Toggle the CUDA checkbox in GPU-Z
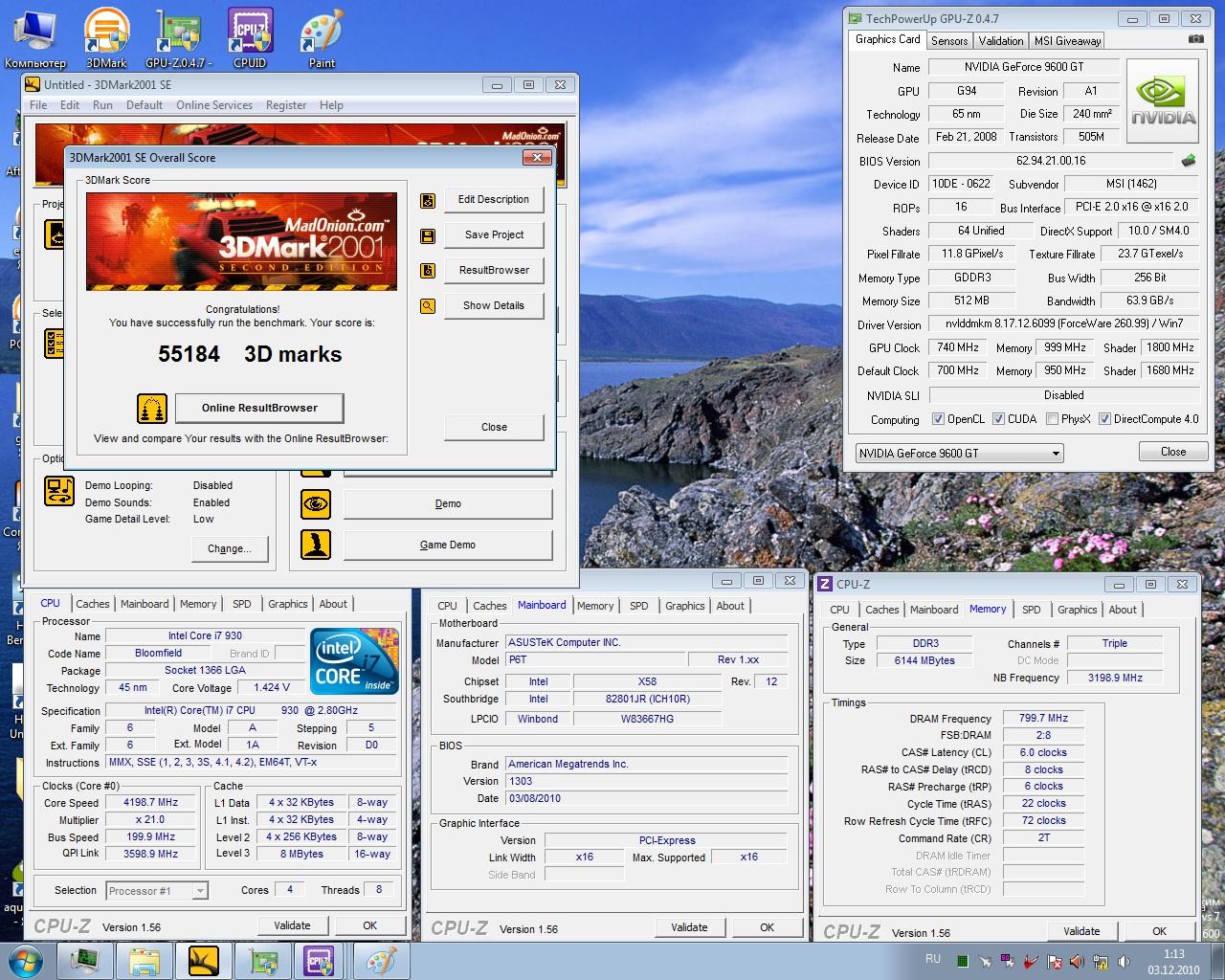 pyautogui.click(x=998, y=419)
